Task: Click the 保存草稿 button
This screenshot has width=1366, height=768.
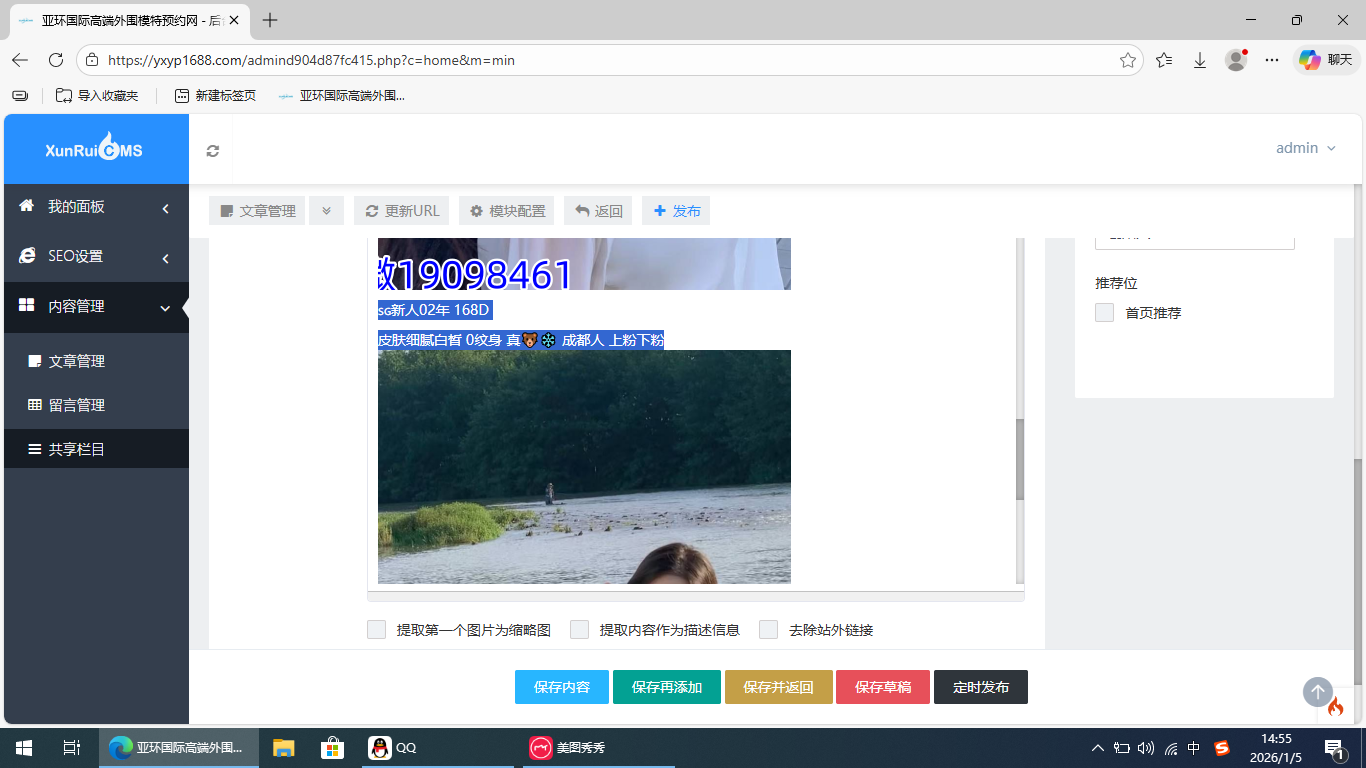Action: [882, 687]
